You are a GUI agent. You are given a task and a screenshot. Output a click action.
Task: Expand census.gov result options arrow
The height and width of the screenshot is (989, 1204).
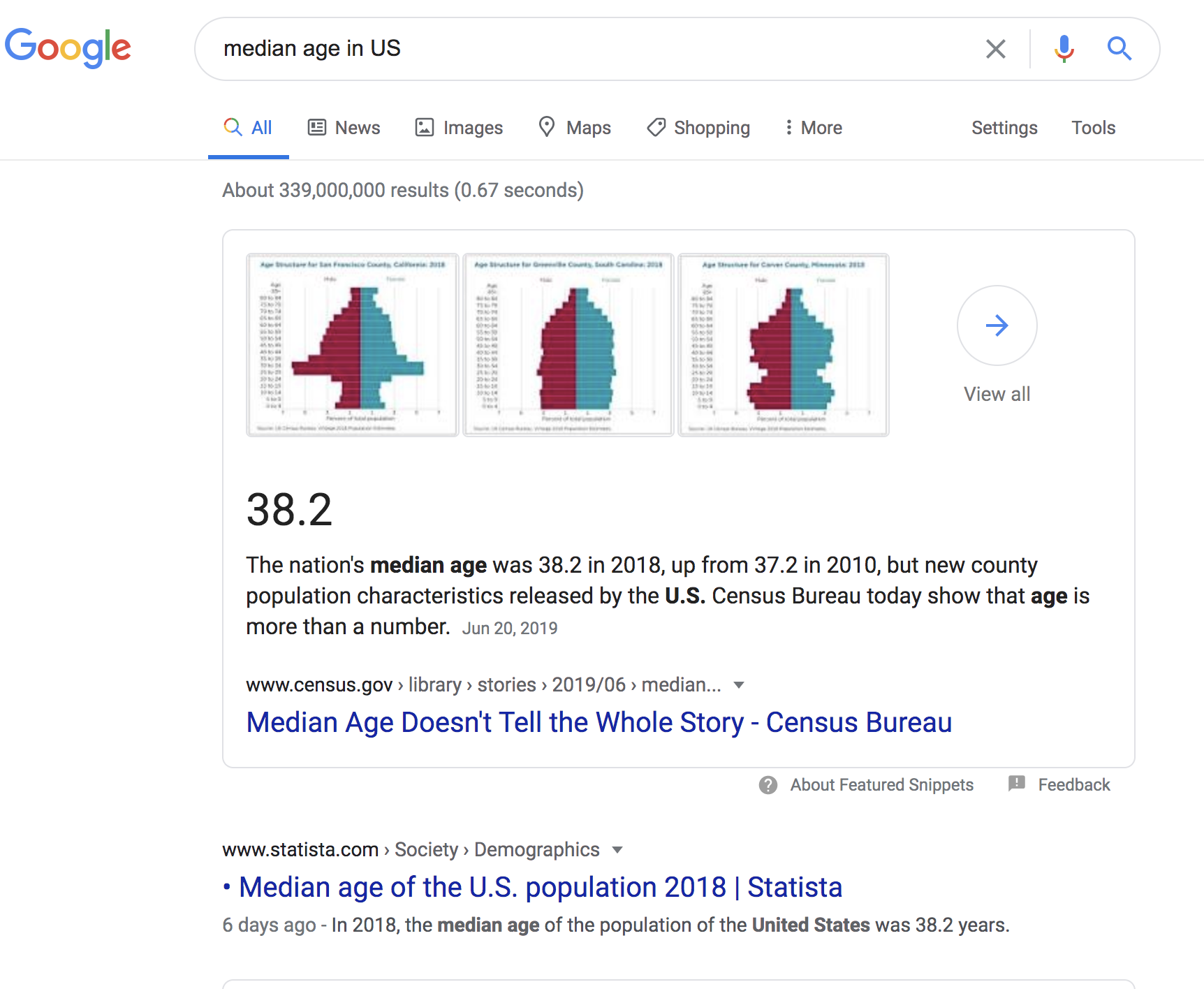pos(739,685)
